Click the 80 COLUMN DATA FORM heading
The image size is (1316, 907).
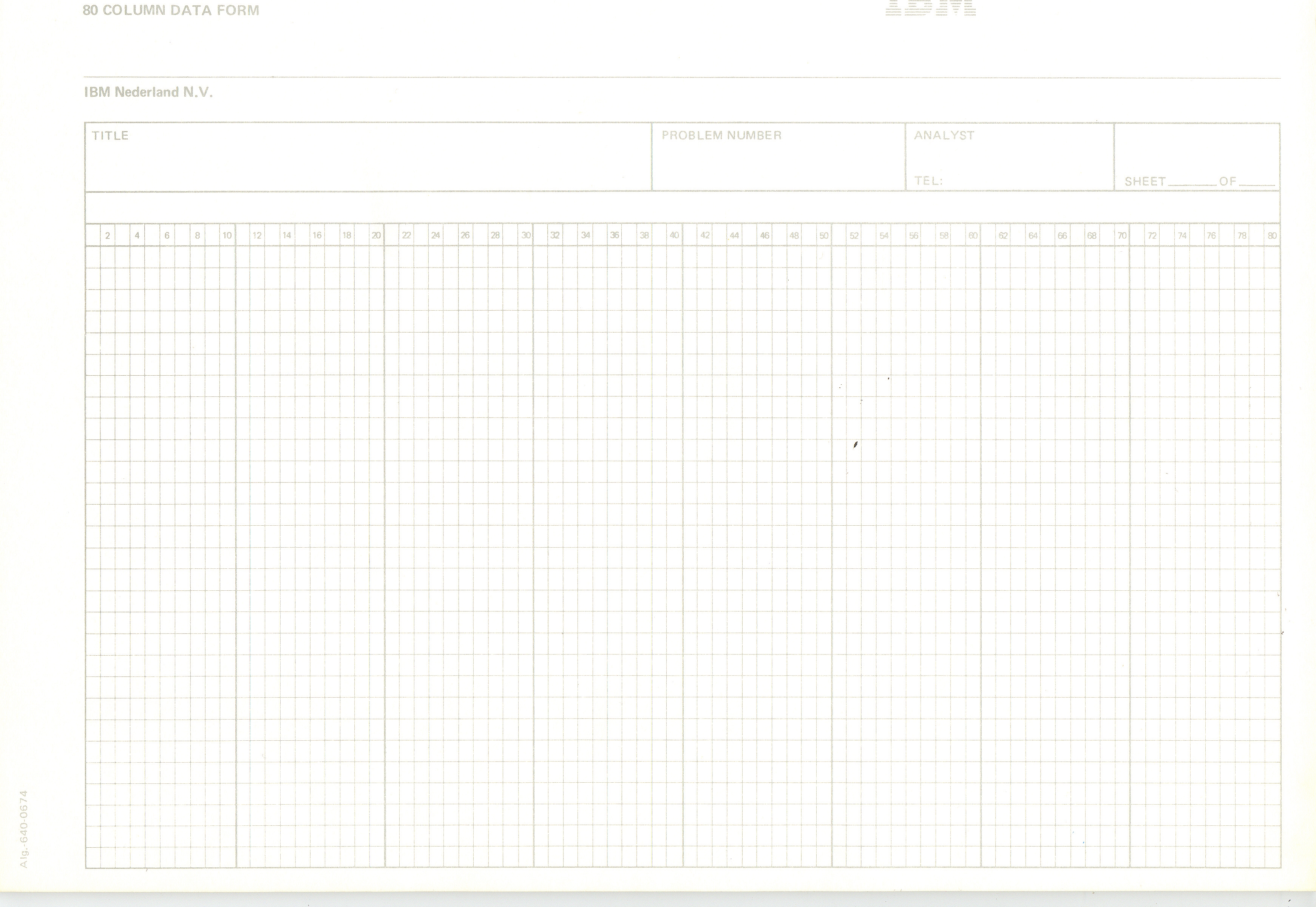[171, 10]
